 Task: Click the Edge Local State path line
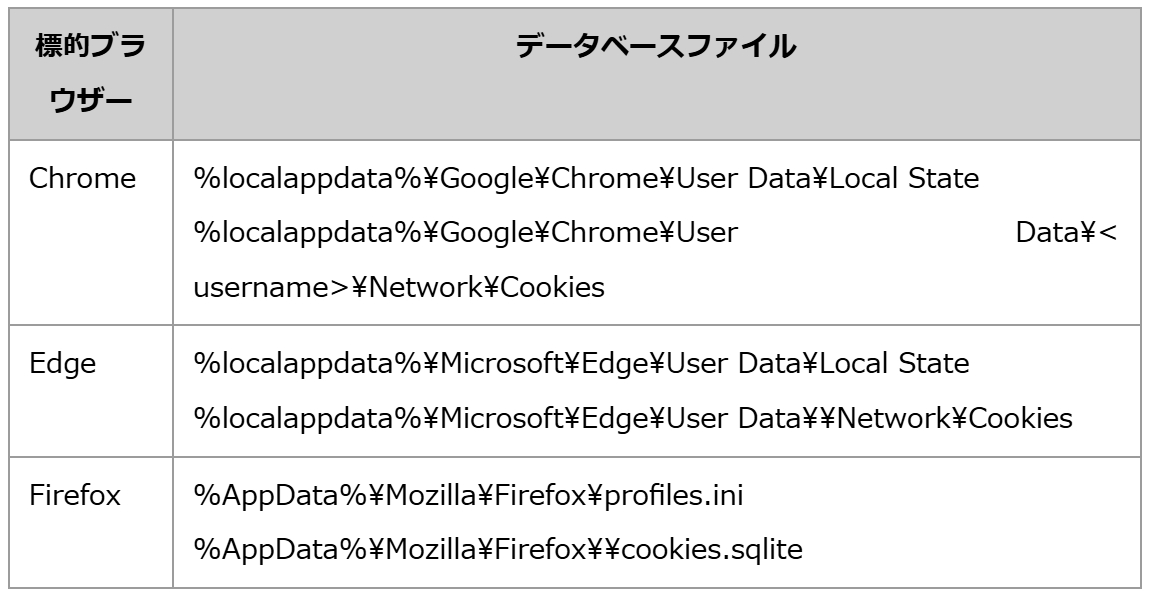(x=581, y=363)
